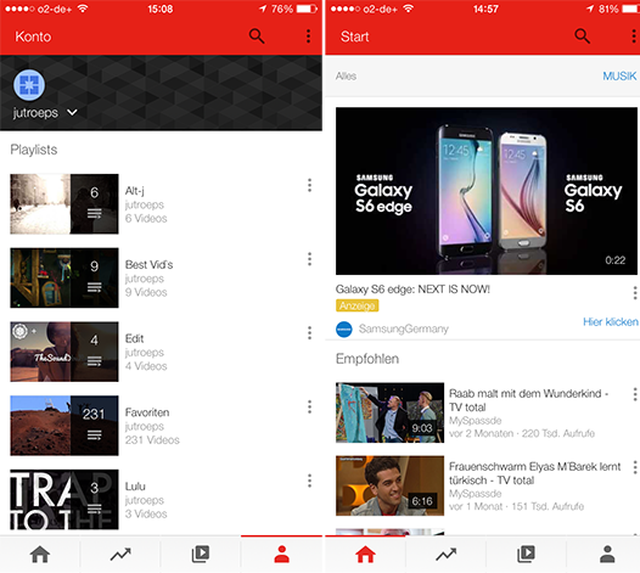
Task: Open the options menu for the Alt-j playlist
Action: coord(309,186)
